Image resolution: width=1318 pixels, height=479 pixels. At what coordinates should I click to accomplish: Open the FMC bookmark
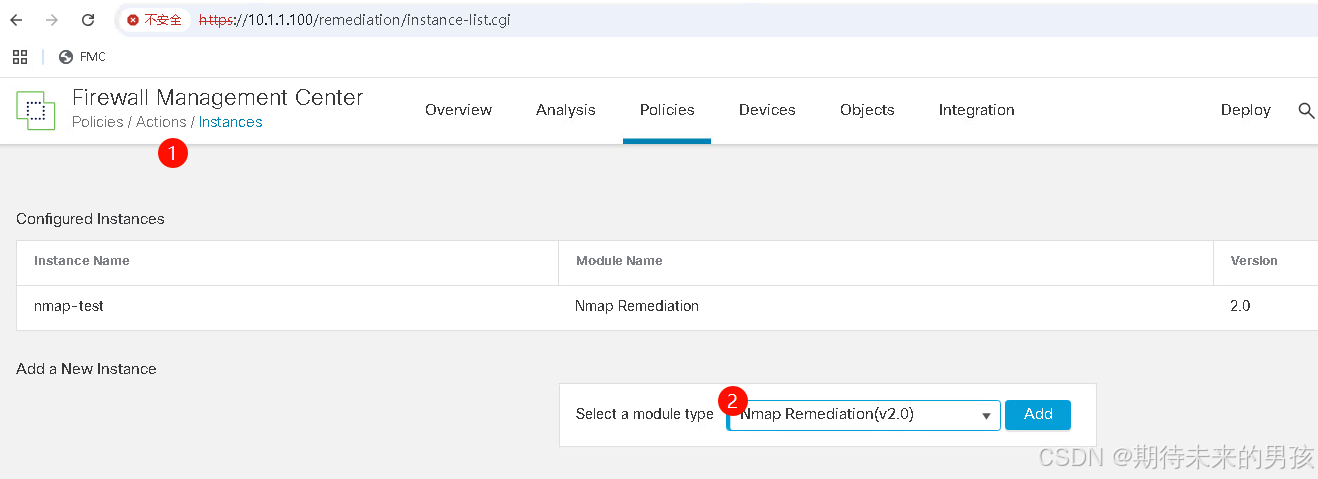pyautogui.click(x=82, y=57)
